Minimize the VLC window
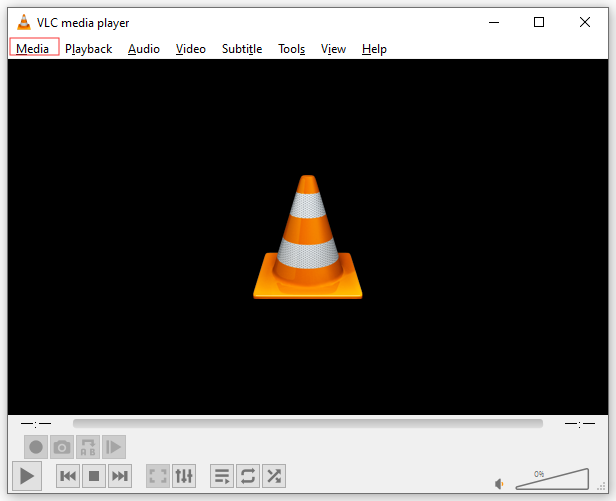 click(494, 22)
